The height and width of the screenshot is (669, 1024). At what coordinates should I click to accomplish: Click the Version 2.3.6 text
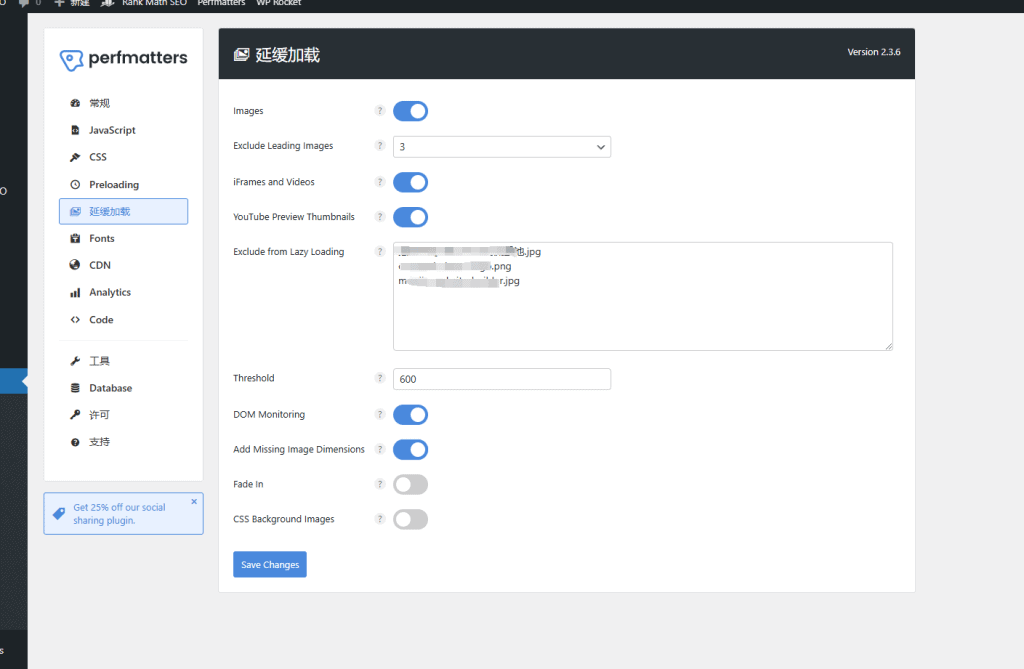874,52
